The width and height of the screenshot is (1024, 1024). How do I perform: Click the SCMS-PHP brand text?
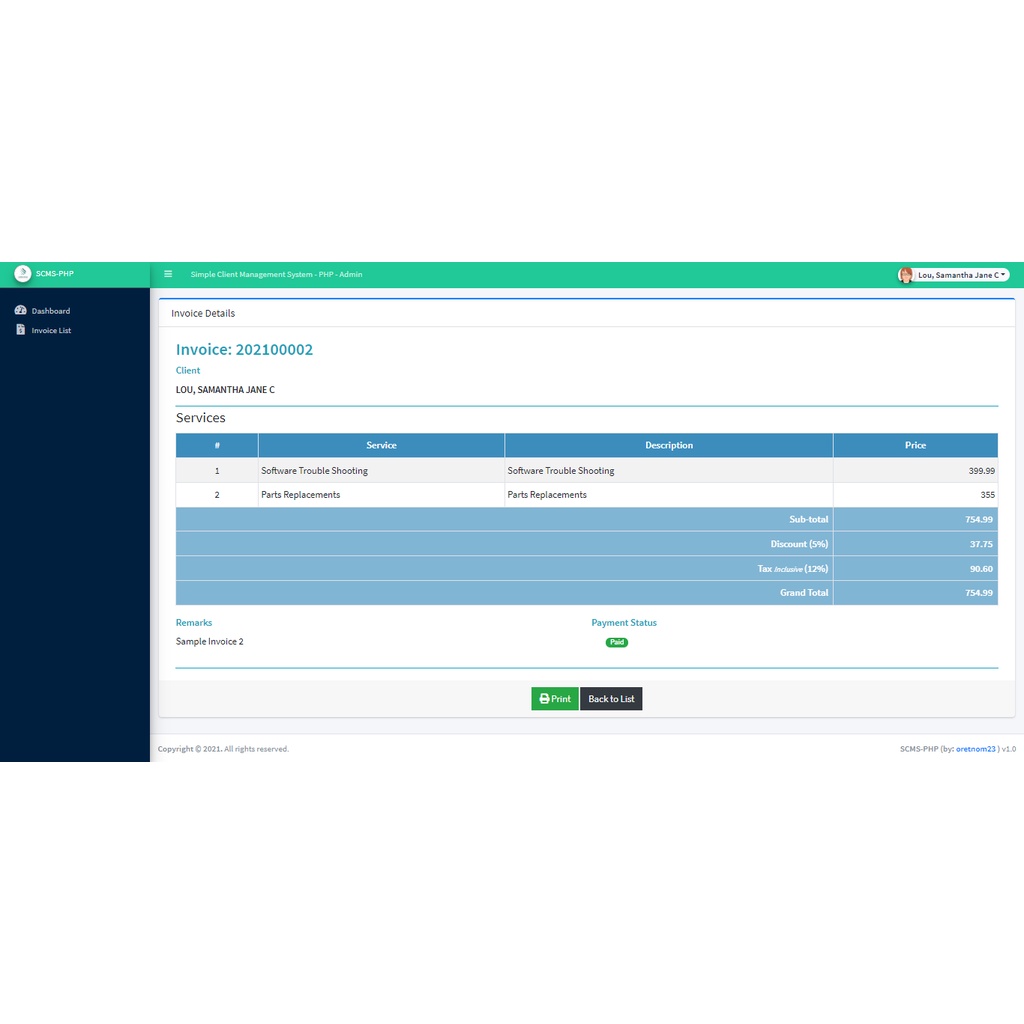(54, 274)
